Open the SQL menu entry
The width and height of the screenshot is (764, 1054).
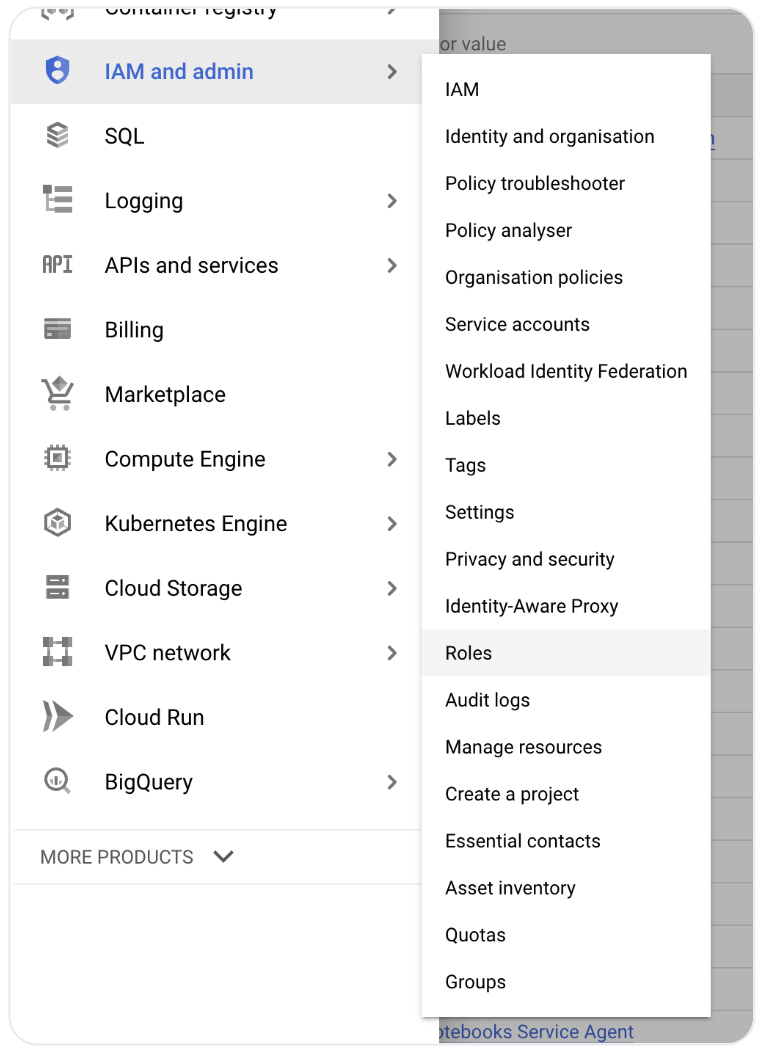coord(216,136)
